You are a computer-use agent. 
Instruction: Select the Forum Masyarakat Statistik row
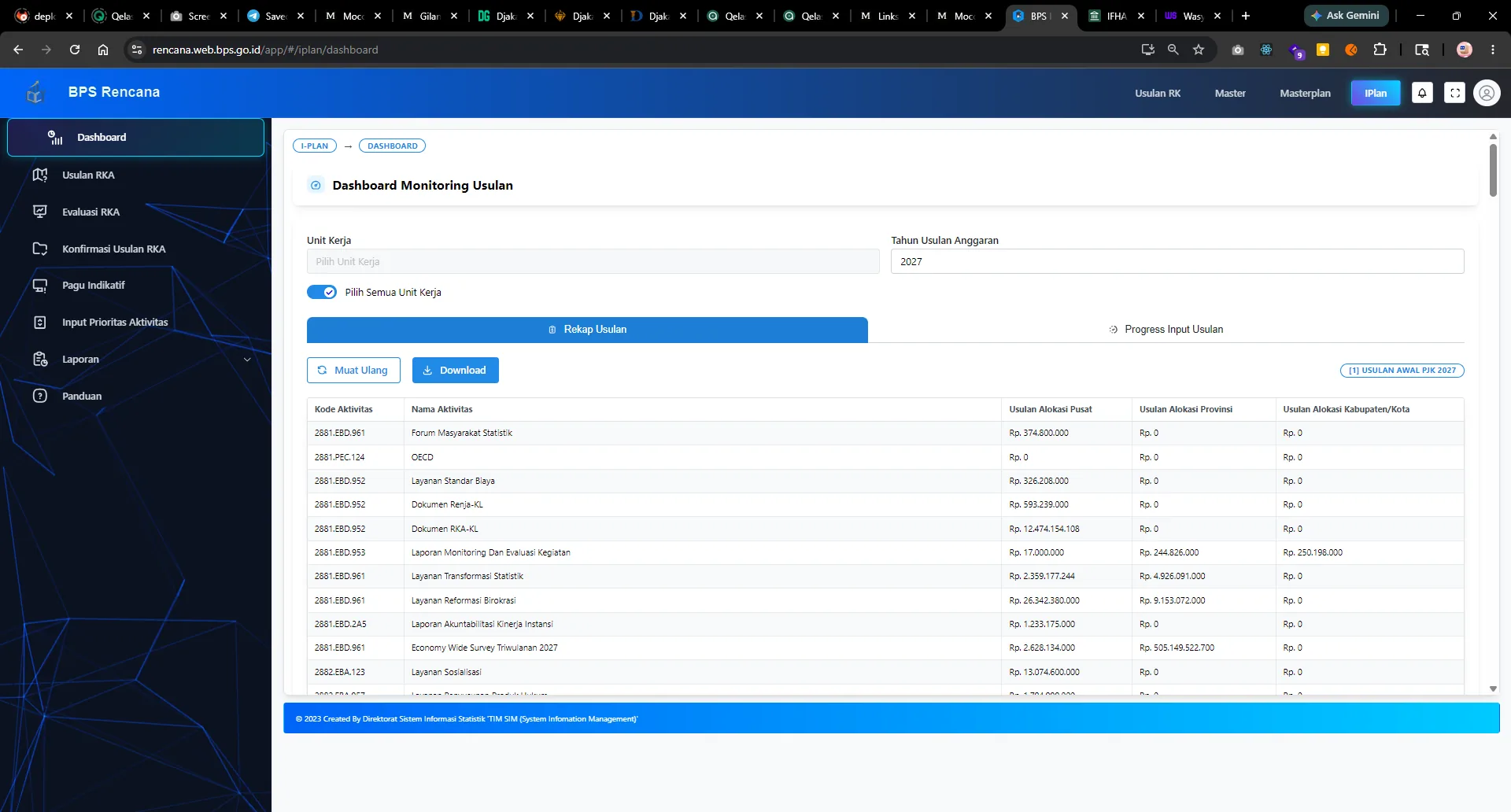click(x=885, y=433)
